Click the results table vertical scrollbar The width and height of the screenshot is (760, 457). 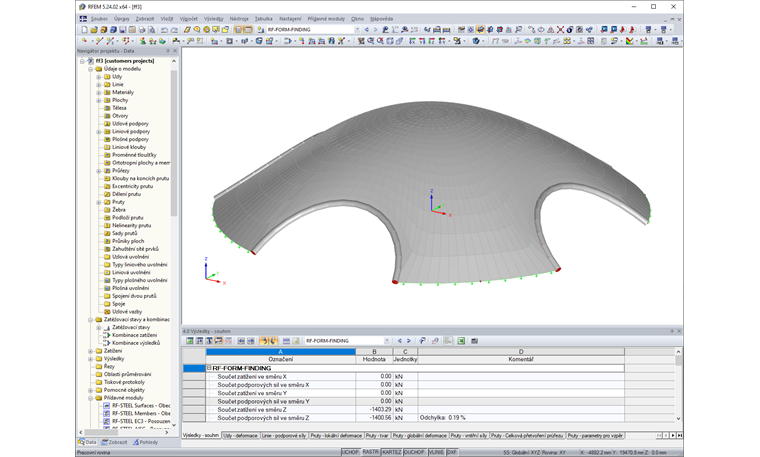tap(679, 361)
